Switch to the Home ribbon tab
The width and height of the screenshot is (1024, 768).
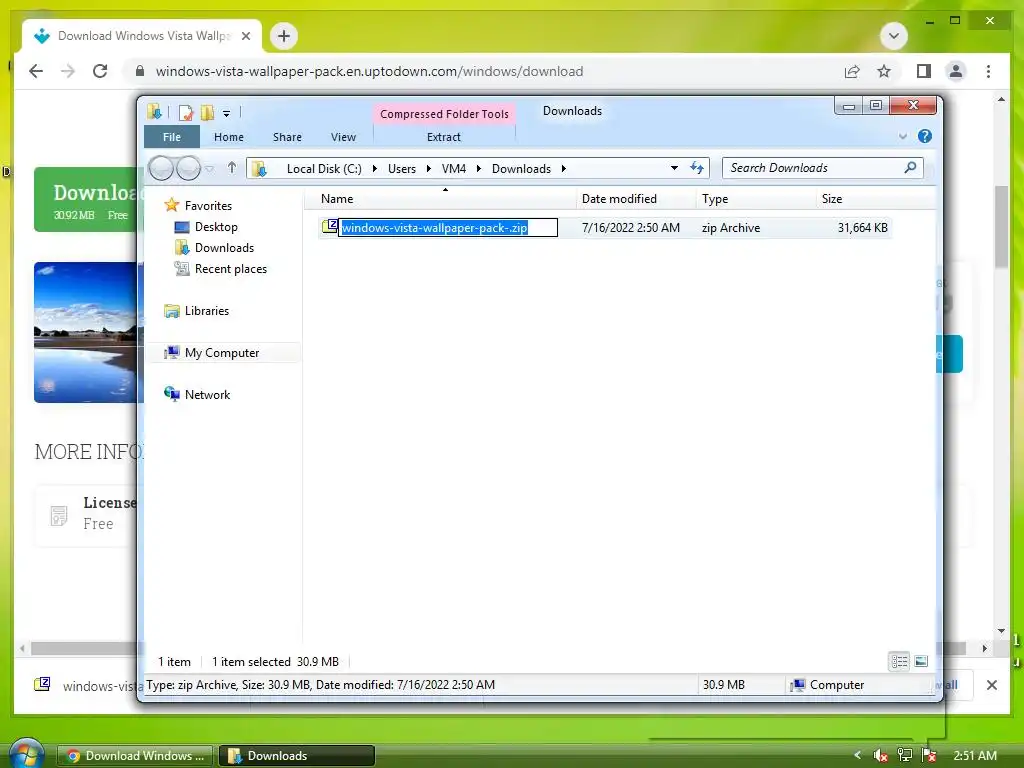[x=229, y=137]
